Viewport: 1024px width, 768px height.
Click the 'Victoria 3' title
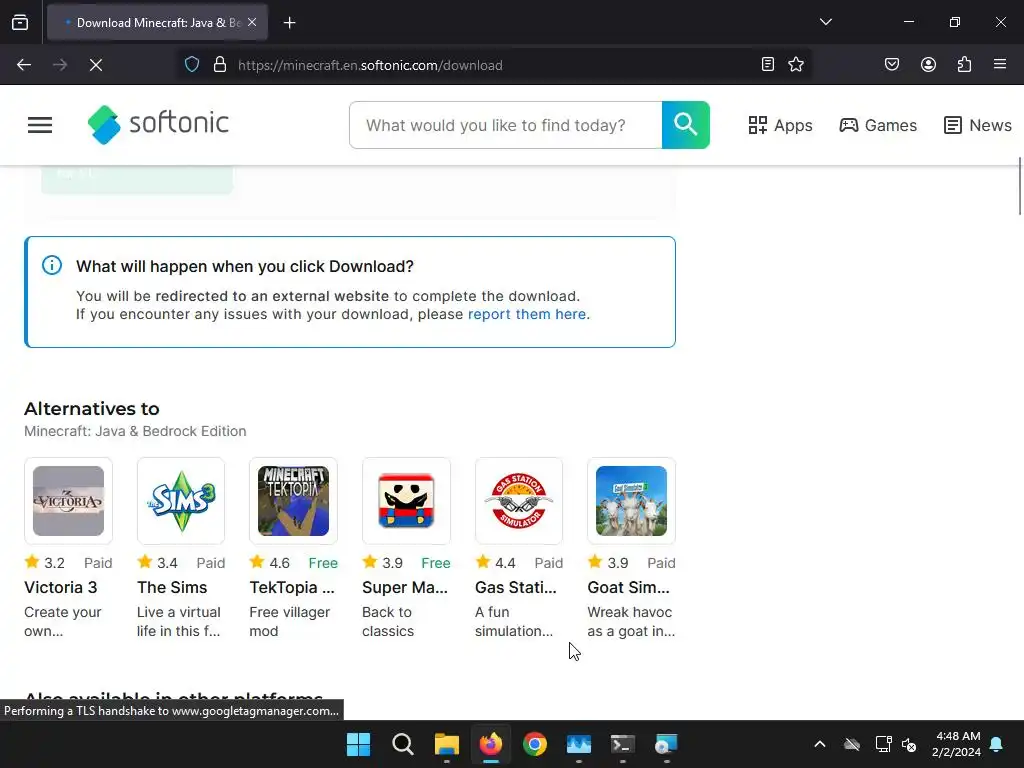click(61, 587)
